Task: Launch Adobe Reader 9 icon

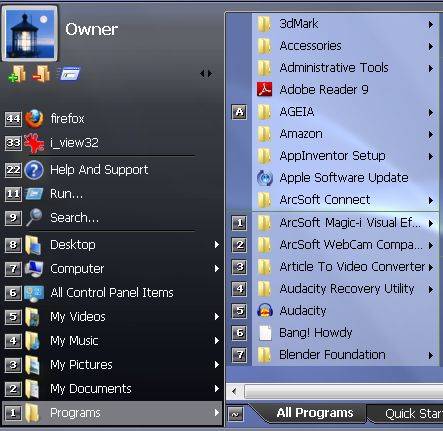Action: click(x=265, y=89)
